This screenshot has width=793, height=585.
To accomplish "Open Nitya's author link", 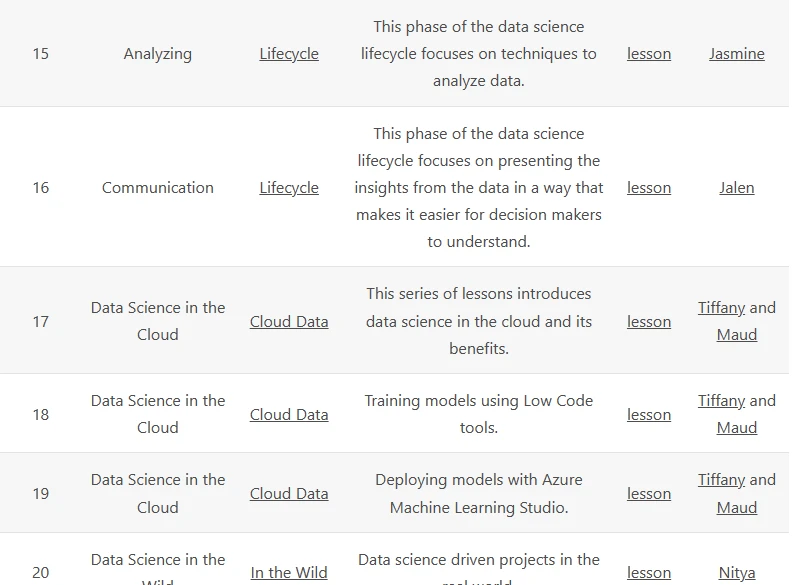I will 737,573.
